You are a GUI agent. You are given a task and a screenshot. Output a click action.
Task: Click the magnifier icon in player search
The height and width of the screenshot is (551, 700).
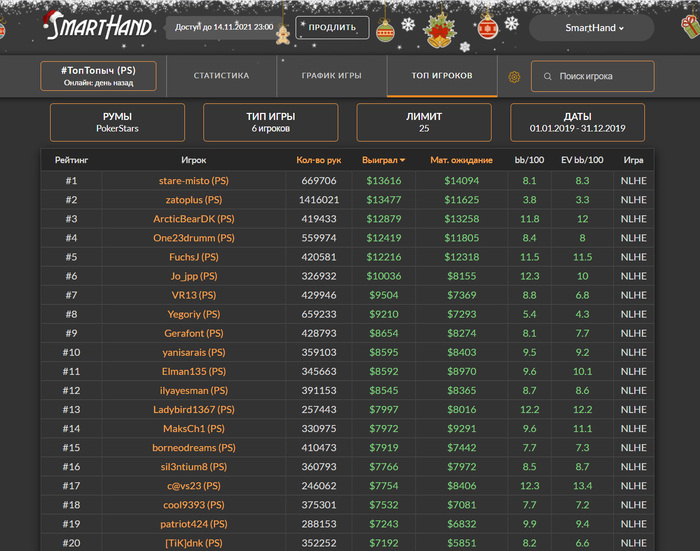tap(547, 77)
